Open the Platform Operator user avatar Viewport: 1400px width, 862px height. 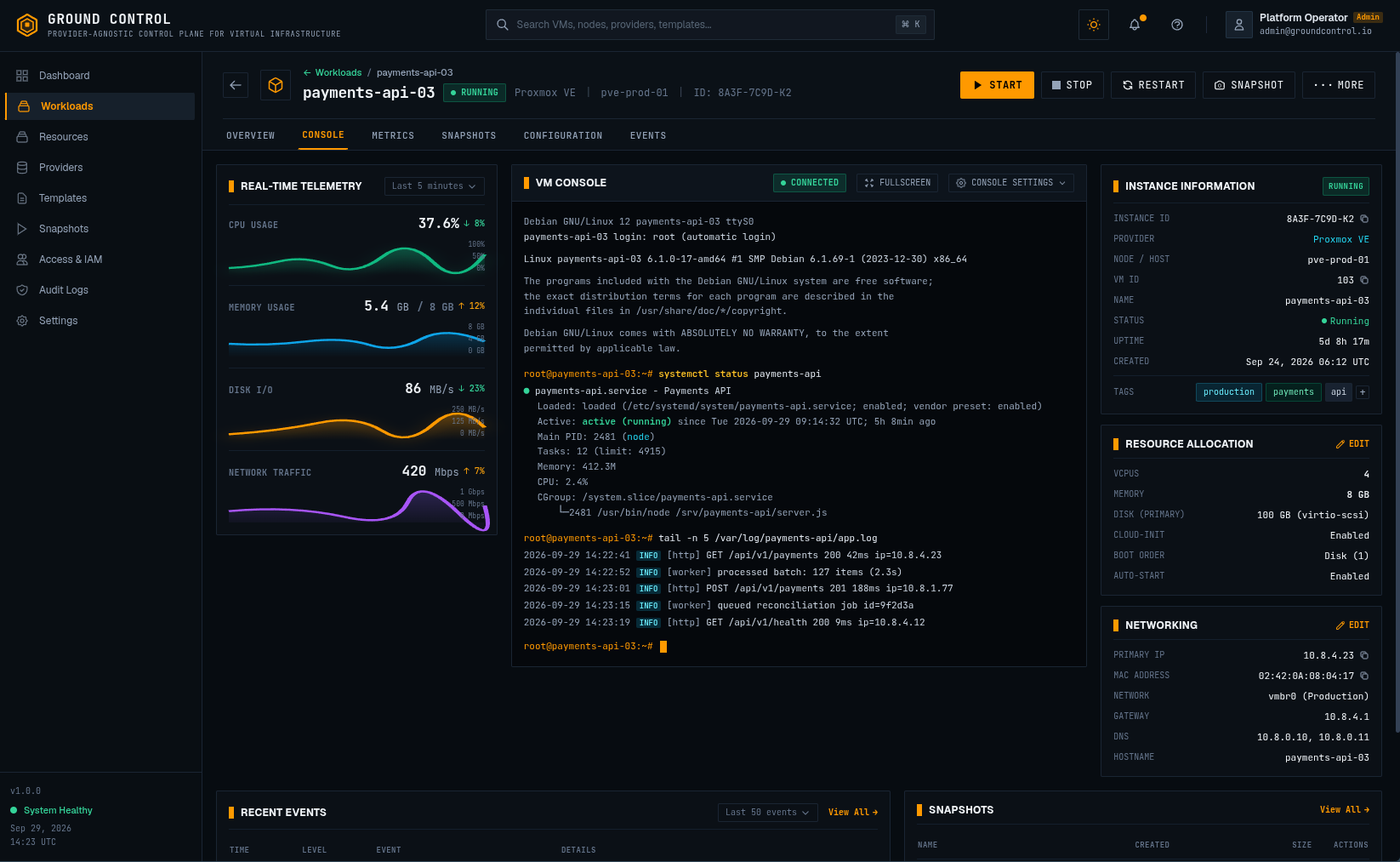(x=1239, y=25)
